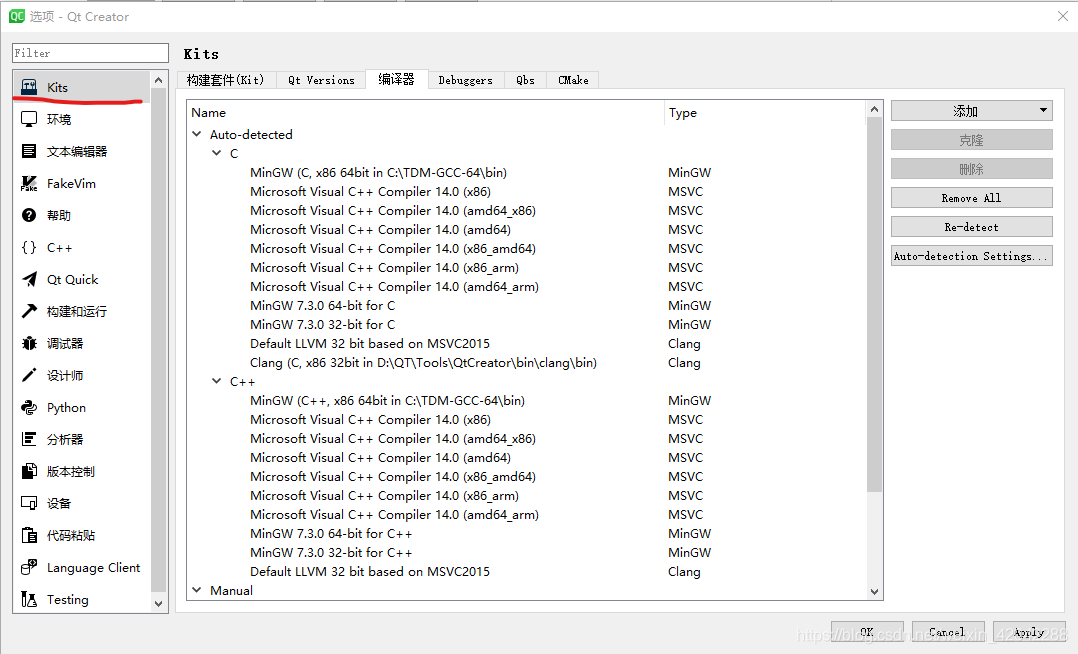Collapse the Auto-detected tree node
Image resolution: width=1078 pixels, height=654 pixels.
(x=197, y=134)
